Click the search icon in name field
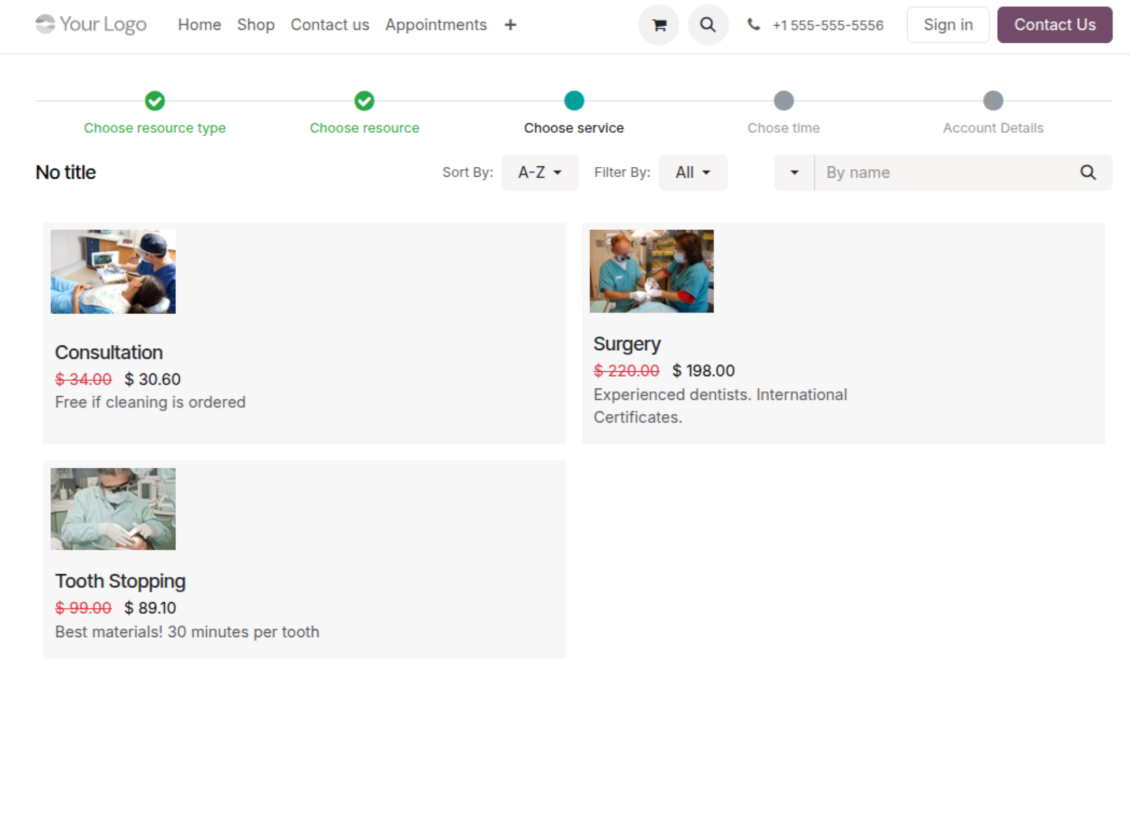Screen dimensions: 1130x829 pos(1088,172)
